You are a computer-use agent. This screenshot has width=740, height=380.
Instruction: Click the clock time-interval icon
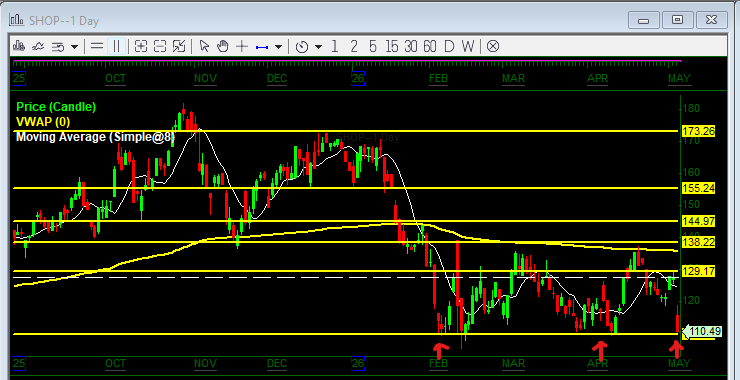pos(302,47)
